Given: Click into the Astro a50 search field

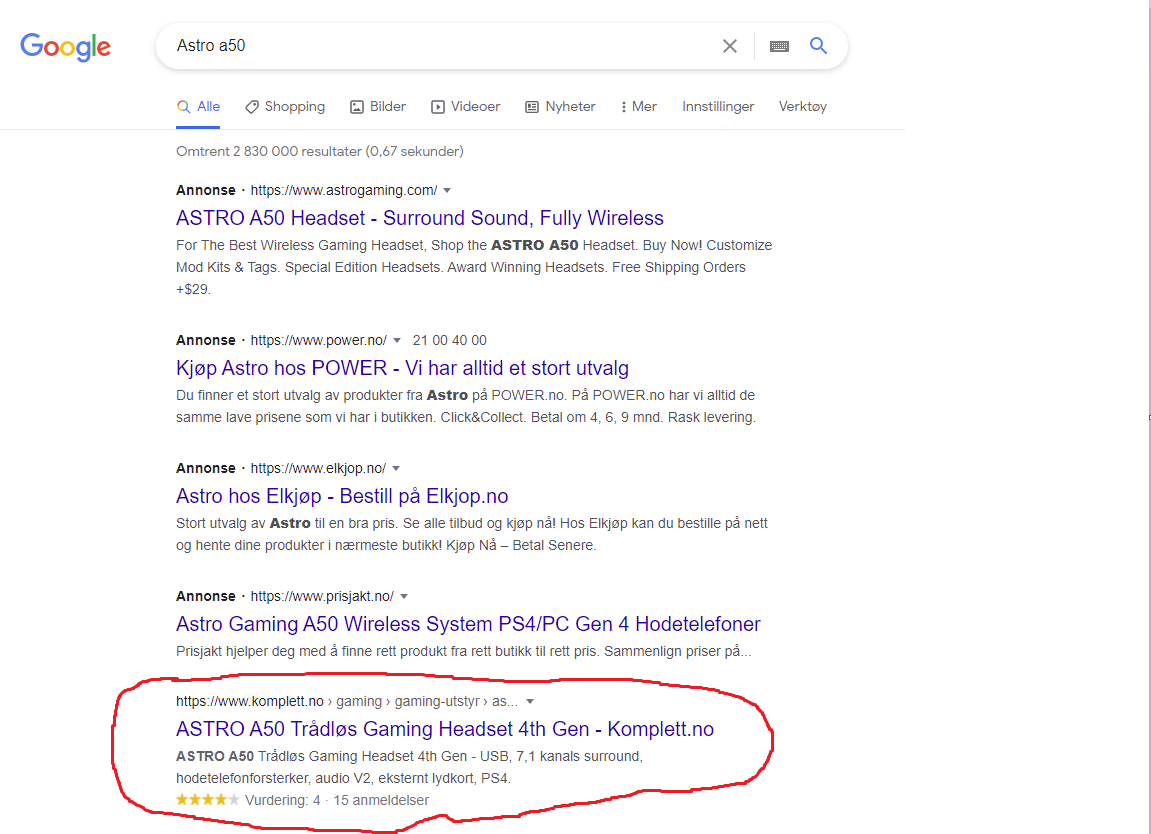Looking at the screenshot, I should [440, 46].
